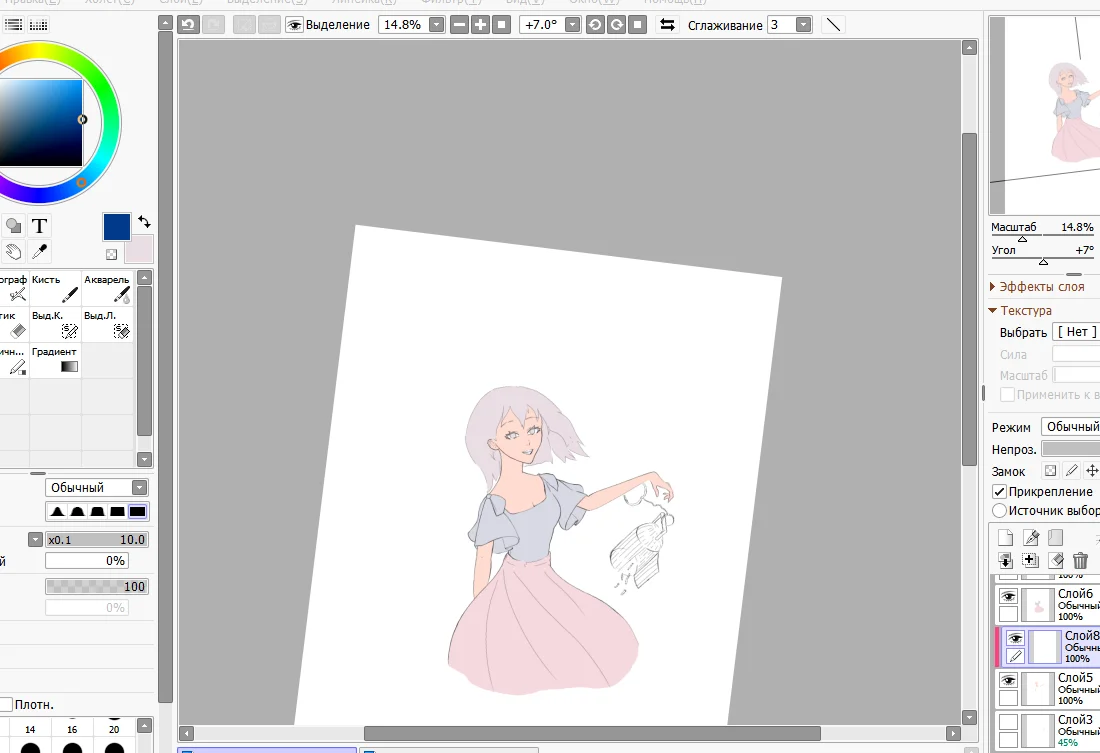
Task: Activate the Text tool
Action: [x=40, y=226]
